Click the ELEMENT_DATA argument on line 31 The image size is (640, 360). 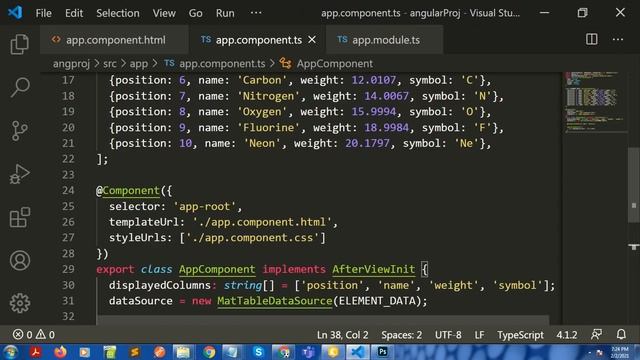pyautogui.click(x=377, y=301)
